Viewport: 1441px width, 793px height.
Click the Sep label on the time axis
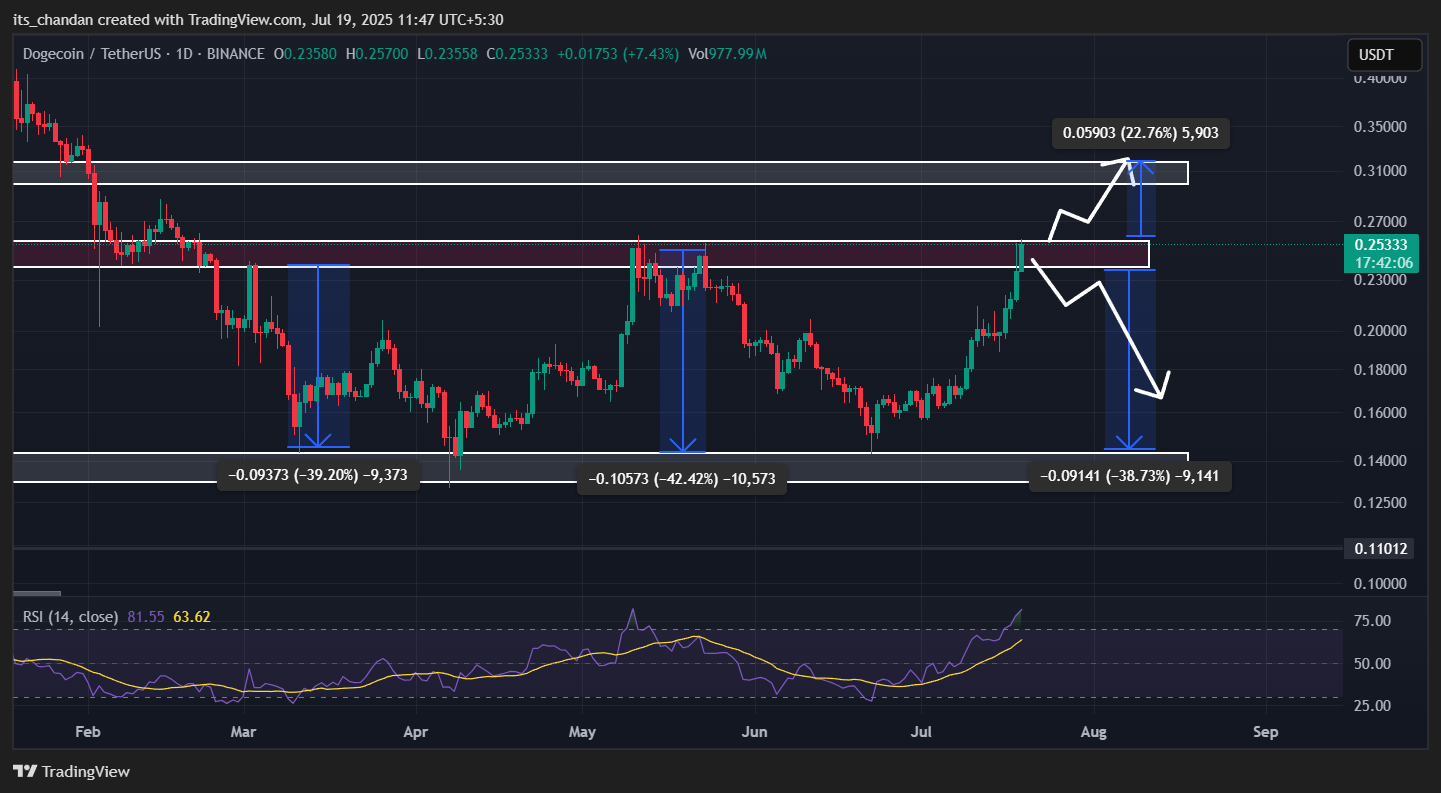(1266, 732)
